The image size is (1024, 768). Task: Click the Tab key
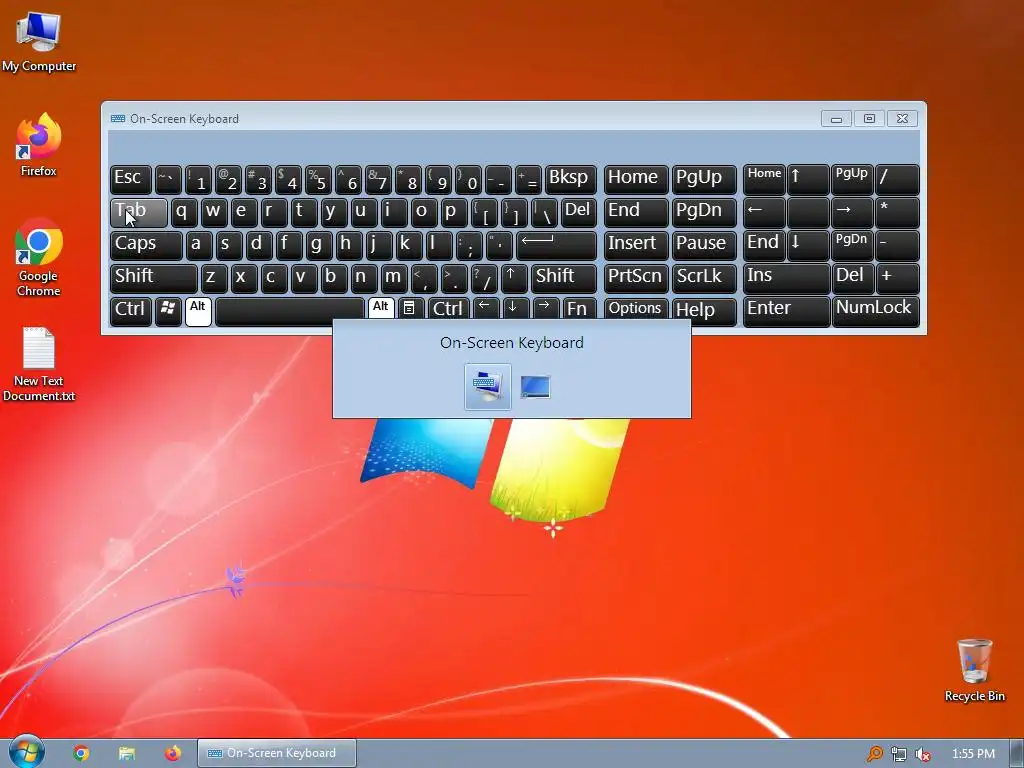138,212
